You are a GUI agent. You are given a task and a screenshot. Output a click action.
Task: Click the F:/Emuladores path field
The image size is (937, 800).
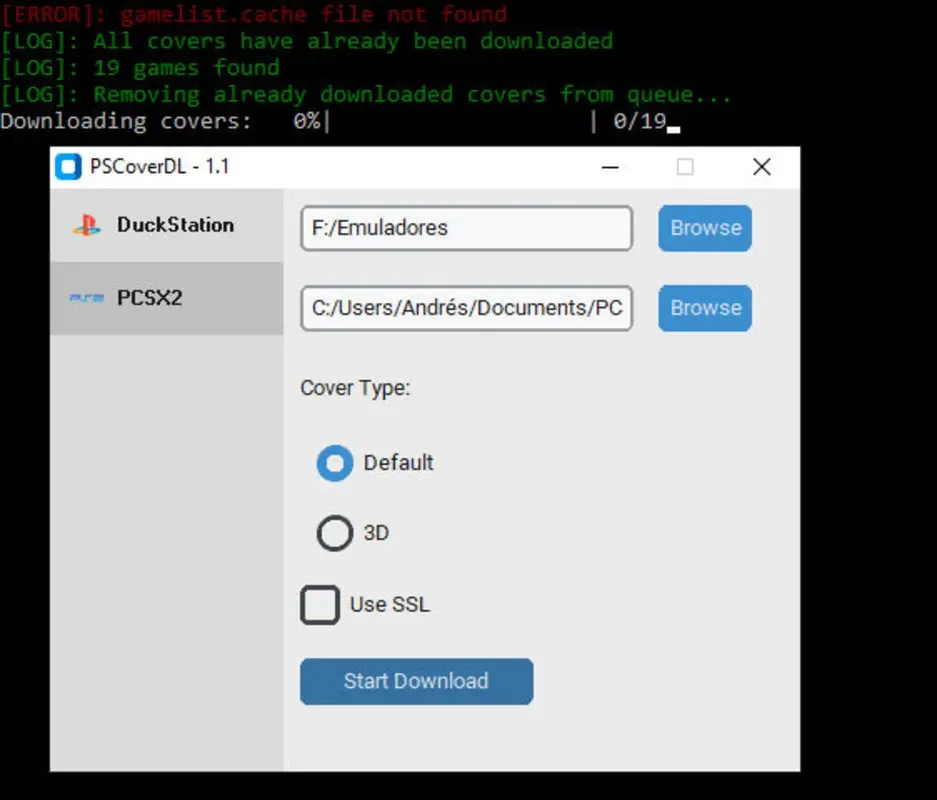click(465, 228)
